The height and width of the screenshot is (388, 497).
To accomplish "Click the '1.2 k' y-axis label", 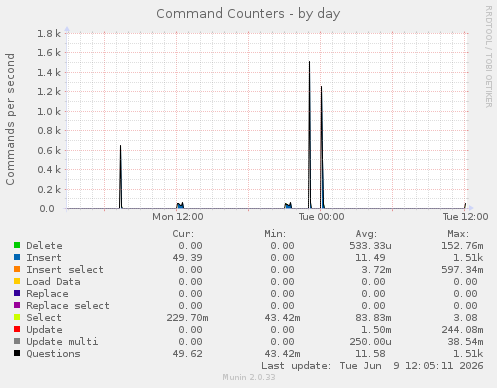I will coord(49,92).
